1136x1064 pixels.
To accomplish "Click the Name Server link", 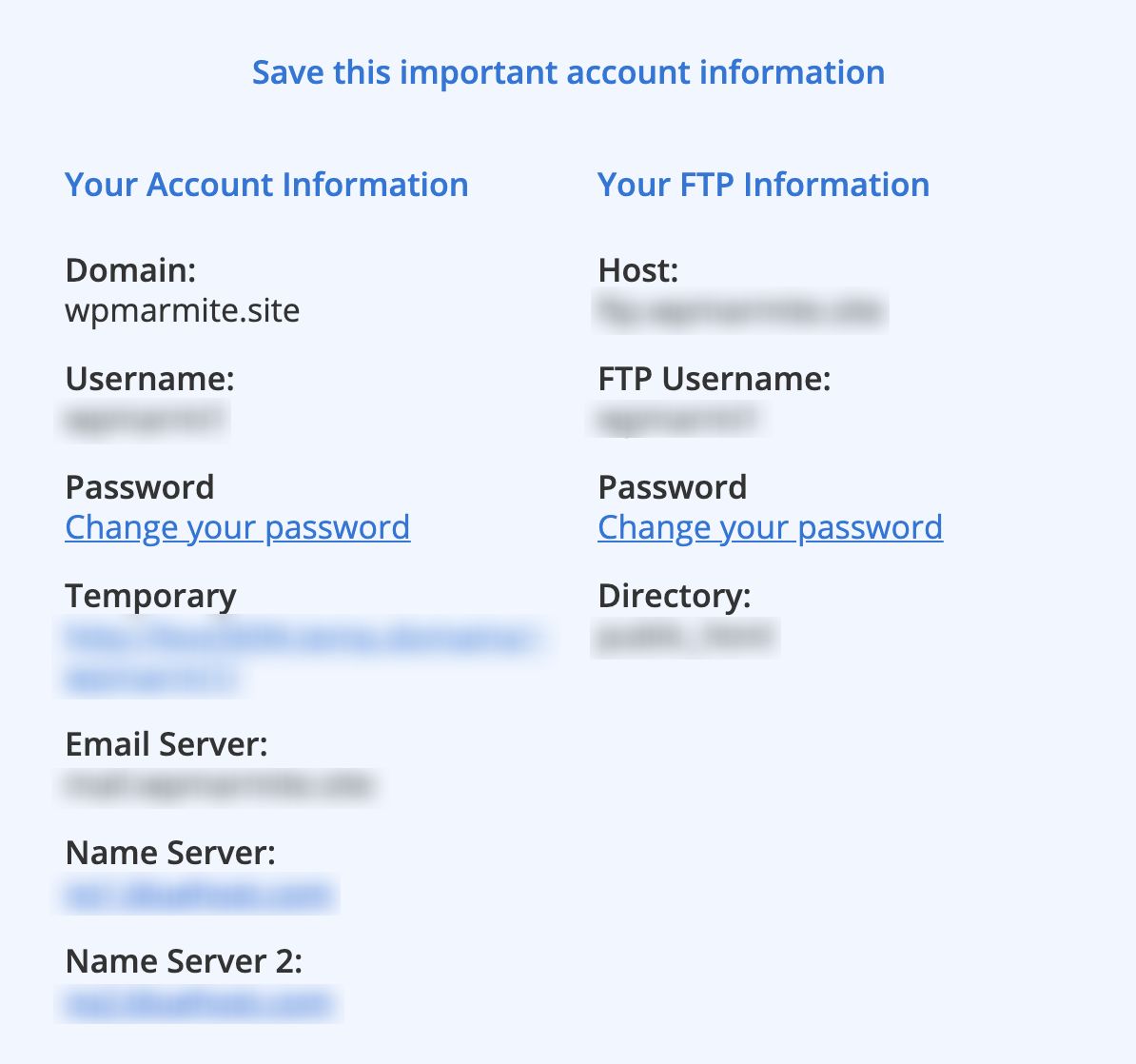I will pyautogui.click(x=200, y=895).
